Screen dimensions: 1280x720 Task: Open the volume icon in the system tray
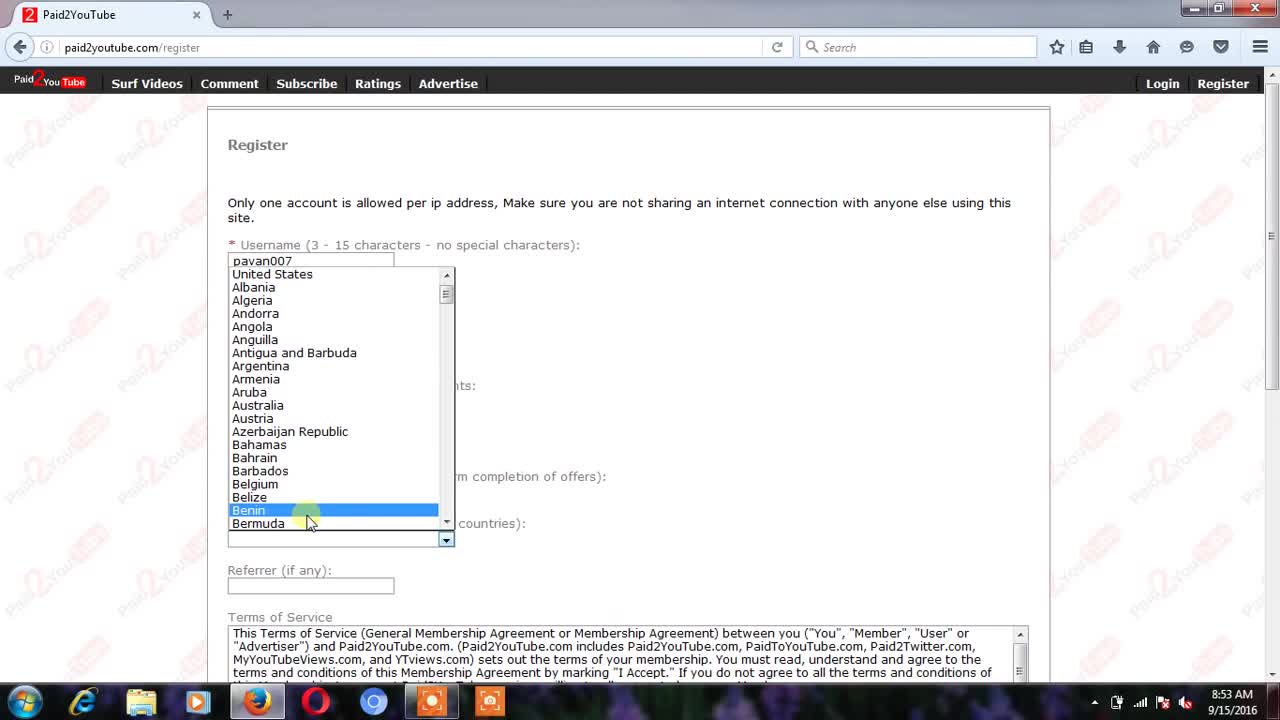(1185, 702)
